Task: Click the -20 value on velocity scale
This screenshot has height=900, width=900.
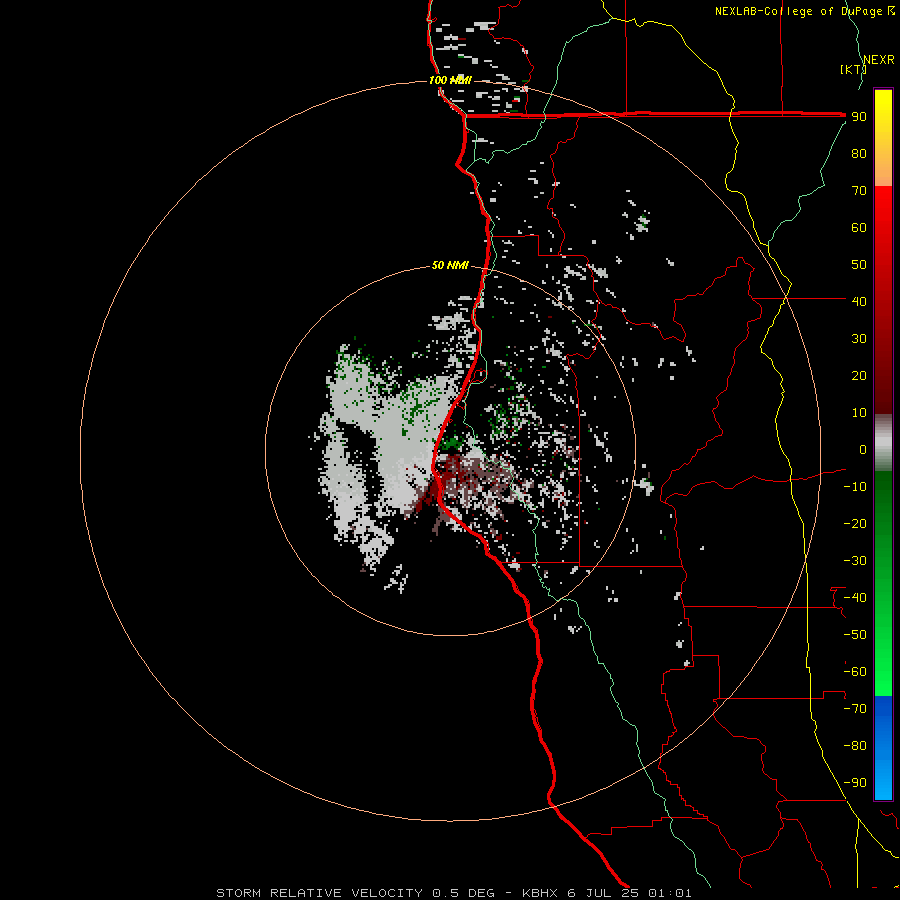Action: pos(855,523)
